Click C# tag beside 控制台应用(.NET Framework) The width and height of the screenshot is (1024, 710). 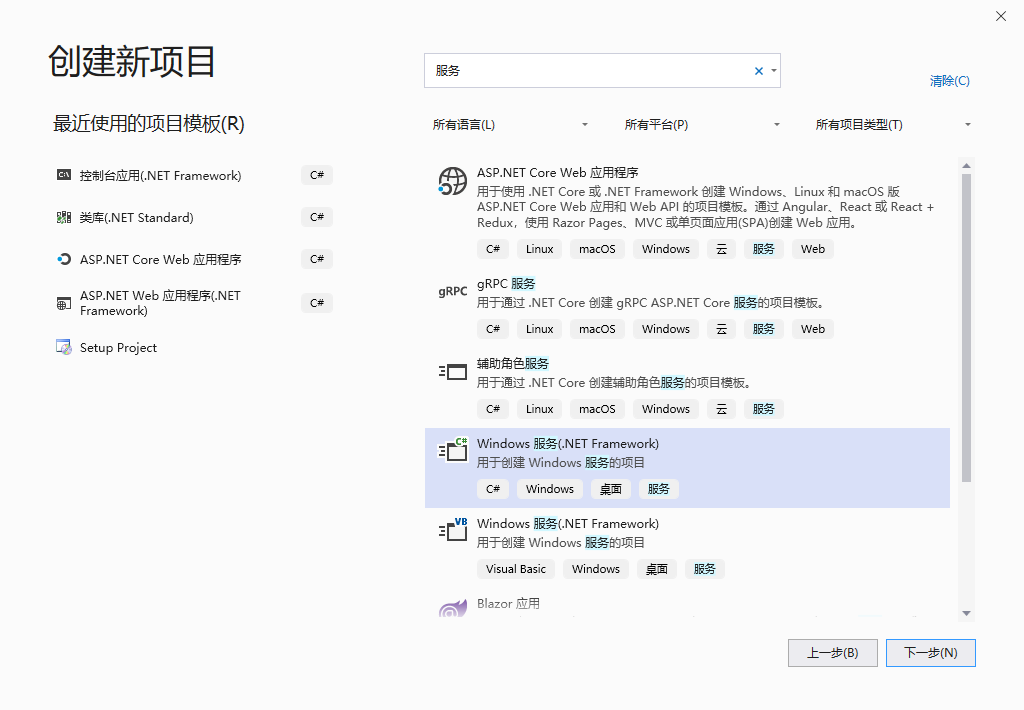[317, 175]
